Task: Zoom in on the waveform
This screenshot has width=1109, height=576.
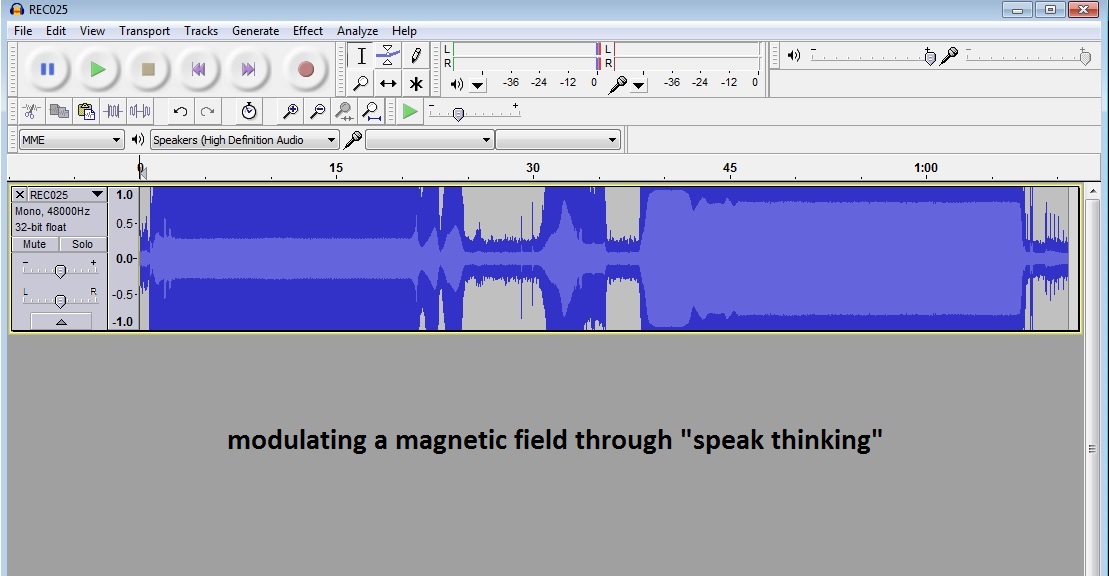Action: pyautogui.click(x=290, y=111)
